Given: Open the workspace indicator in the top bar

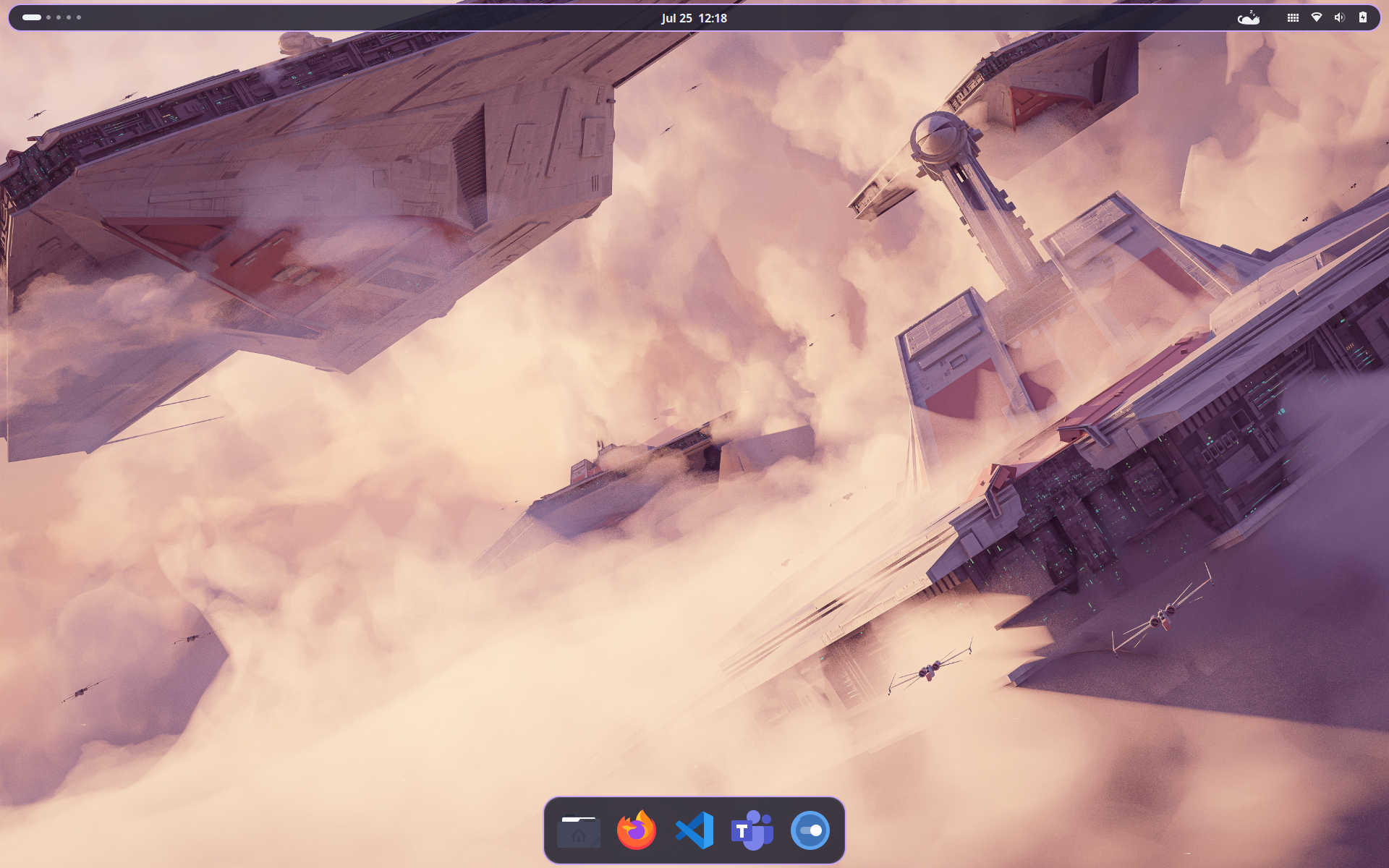Looking at the screenshot, I should pyautogui.click(x=51, y=17).
